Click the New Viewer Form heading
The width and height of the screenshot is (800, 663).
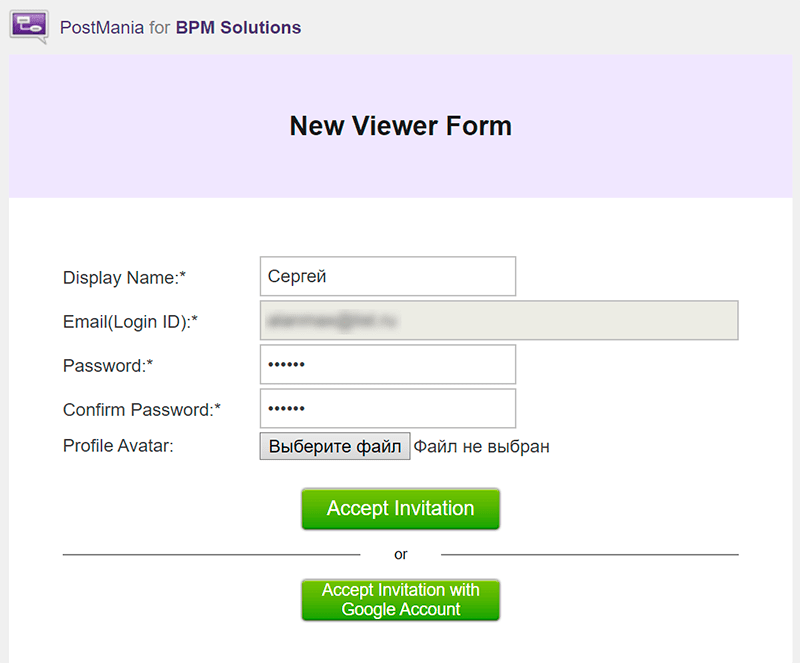click(400, 126)
